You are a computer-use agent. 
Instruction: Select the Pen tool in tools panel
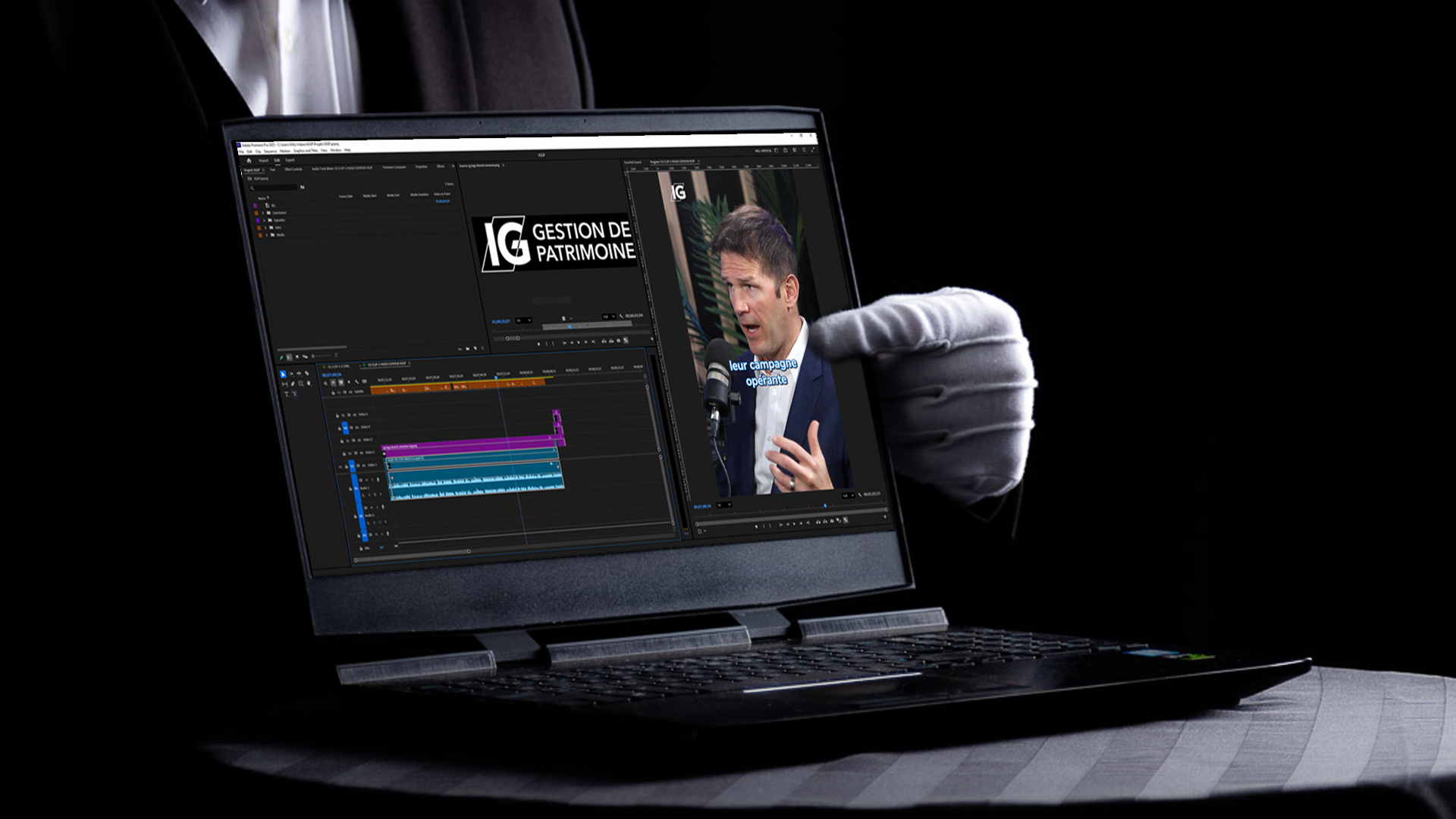click(x=293, y=384)
